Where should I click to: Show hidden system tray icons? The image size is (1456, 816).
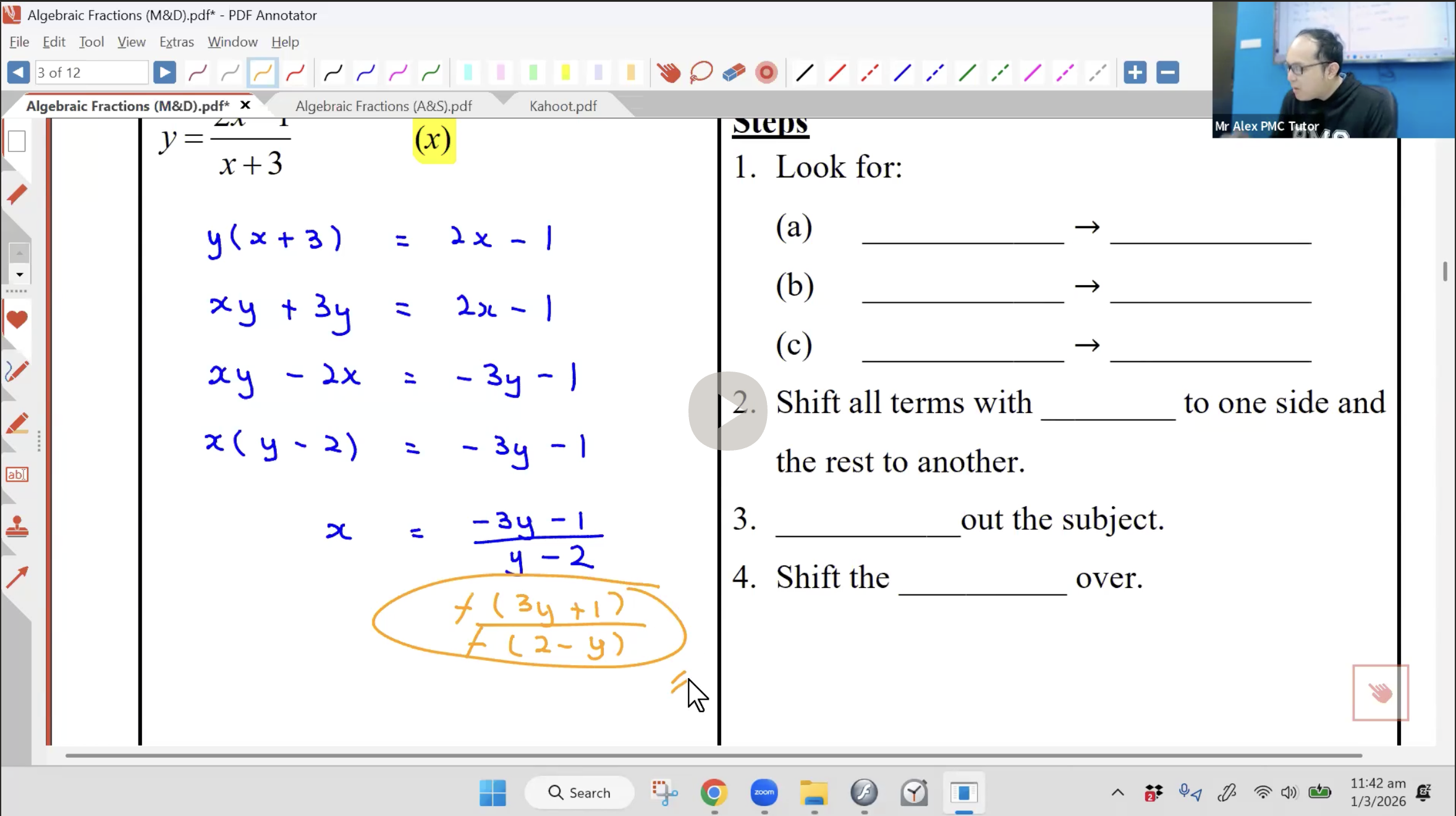click(1118, 793)
